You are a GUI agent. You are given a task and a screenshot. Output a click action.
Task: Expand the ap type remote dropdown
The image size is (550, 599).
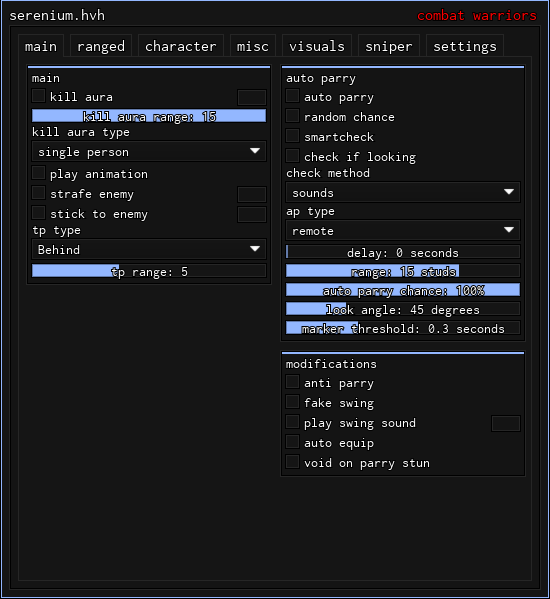click(x=403, y=230)
